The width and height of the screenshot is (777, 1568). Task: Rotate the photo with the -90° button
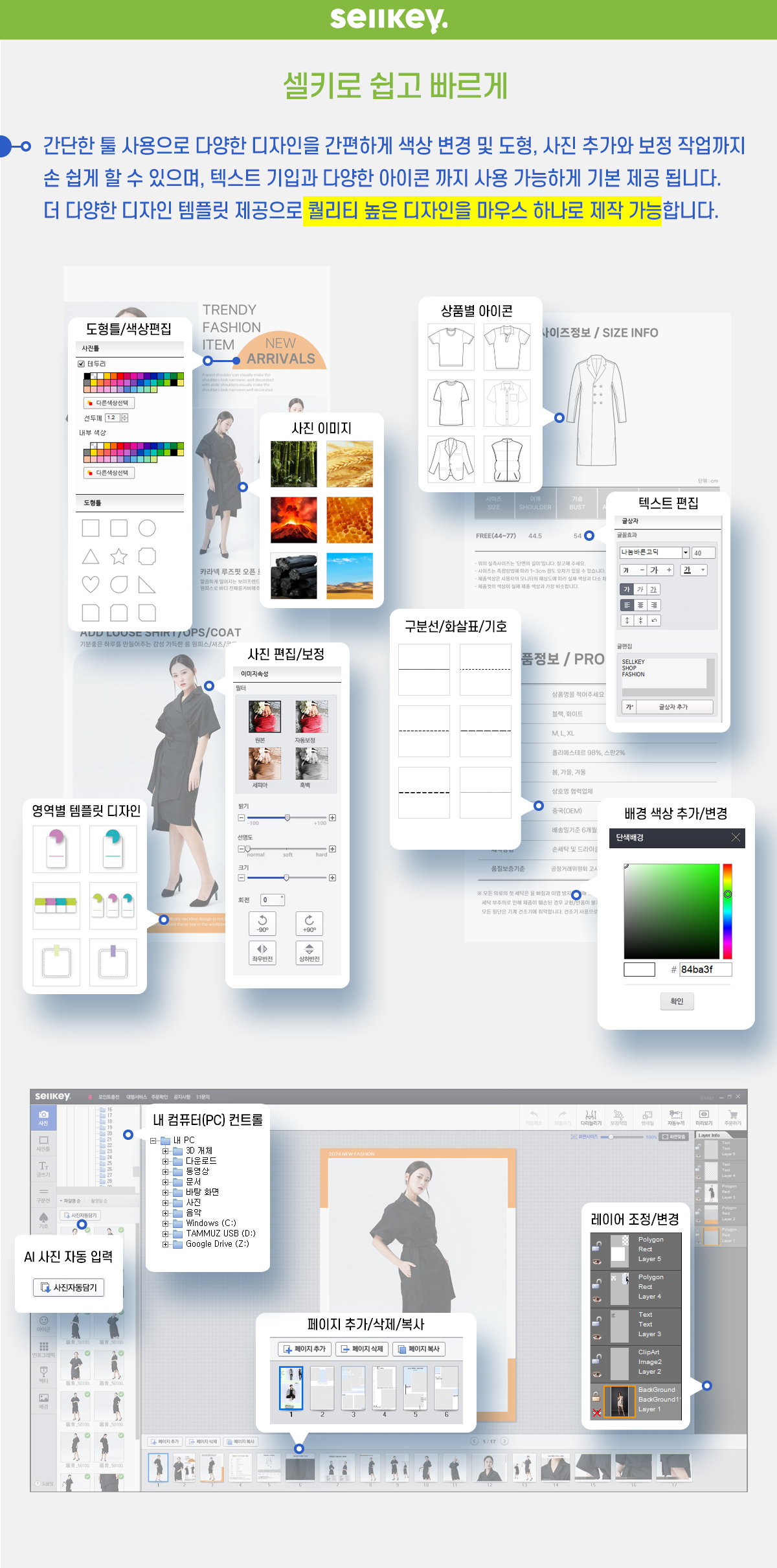pyautogui.click(x=262, y=923)
